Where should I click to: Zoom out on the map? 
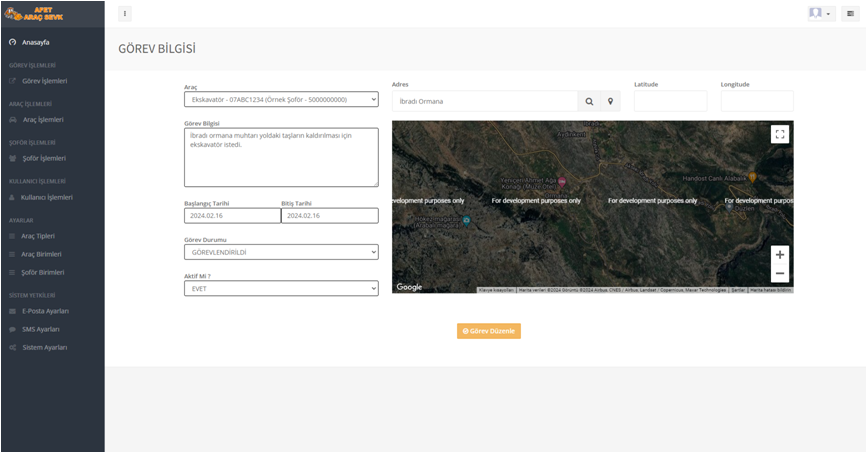[x=780, y=273]
